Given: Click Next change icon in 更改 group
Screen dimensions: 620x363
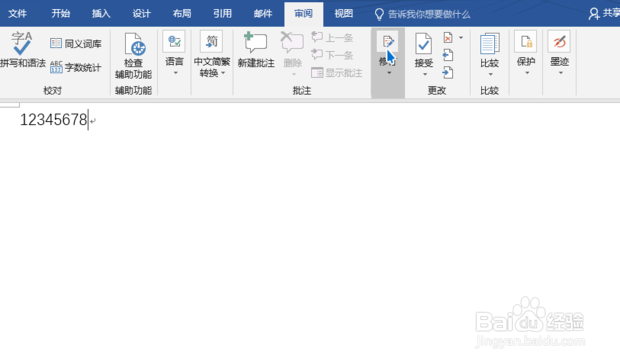Looking at the screenshot, I should (448, 73).
